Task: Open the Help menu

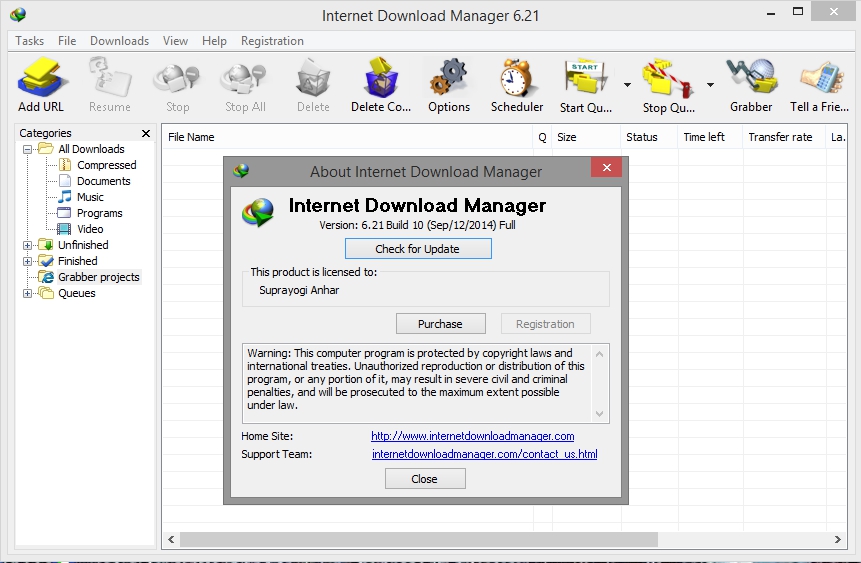Action: tap(214, 41)
